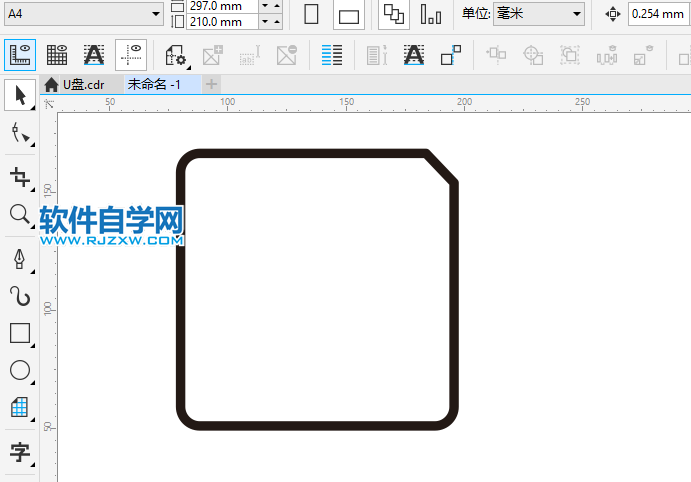
Task: Click the text columns icon
Action: 332,55
